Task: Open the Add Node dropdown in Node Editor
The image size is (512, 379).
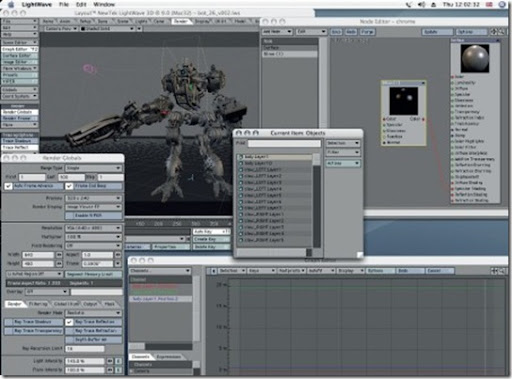Action: point(277,32)
